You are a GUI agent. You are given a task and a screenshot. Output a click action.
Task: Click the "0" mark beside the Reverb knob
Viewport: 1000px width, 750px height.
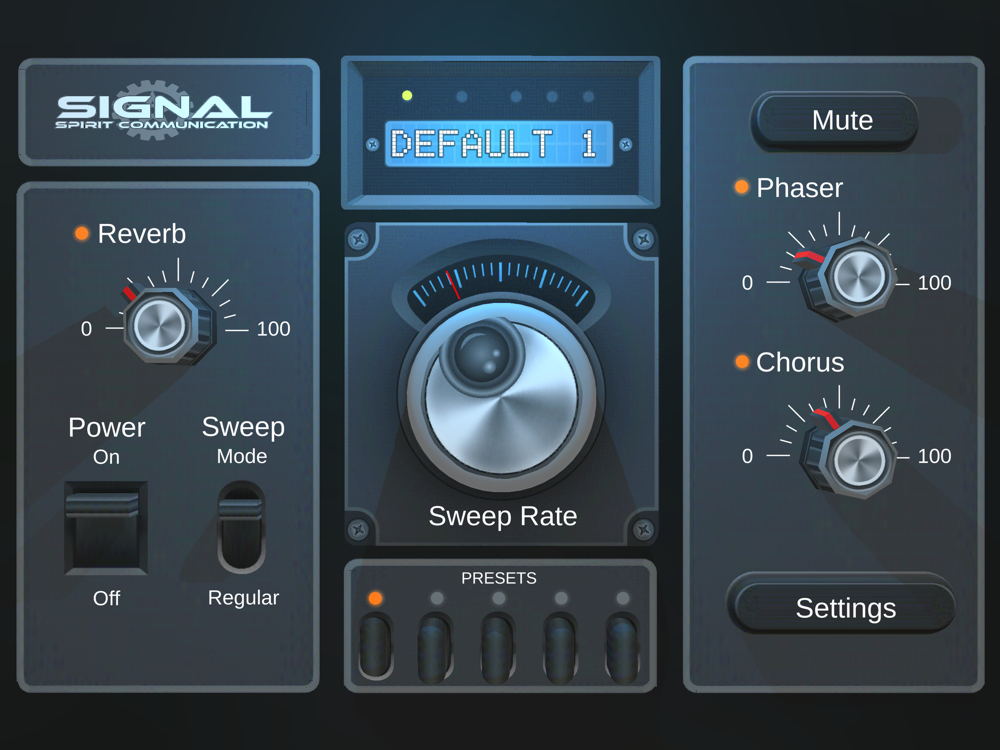[86, 328]
